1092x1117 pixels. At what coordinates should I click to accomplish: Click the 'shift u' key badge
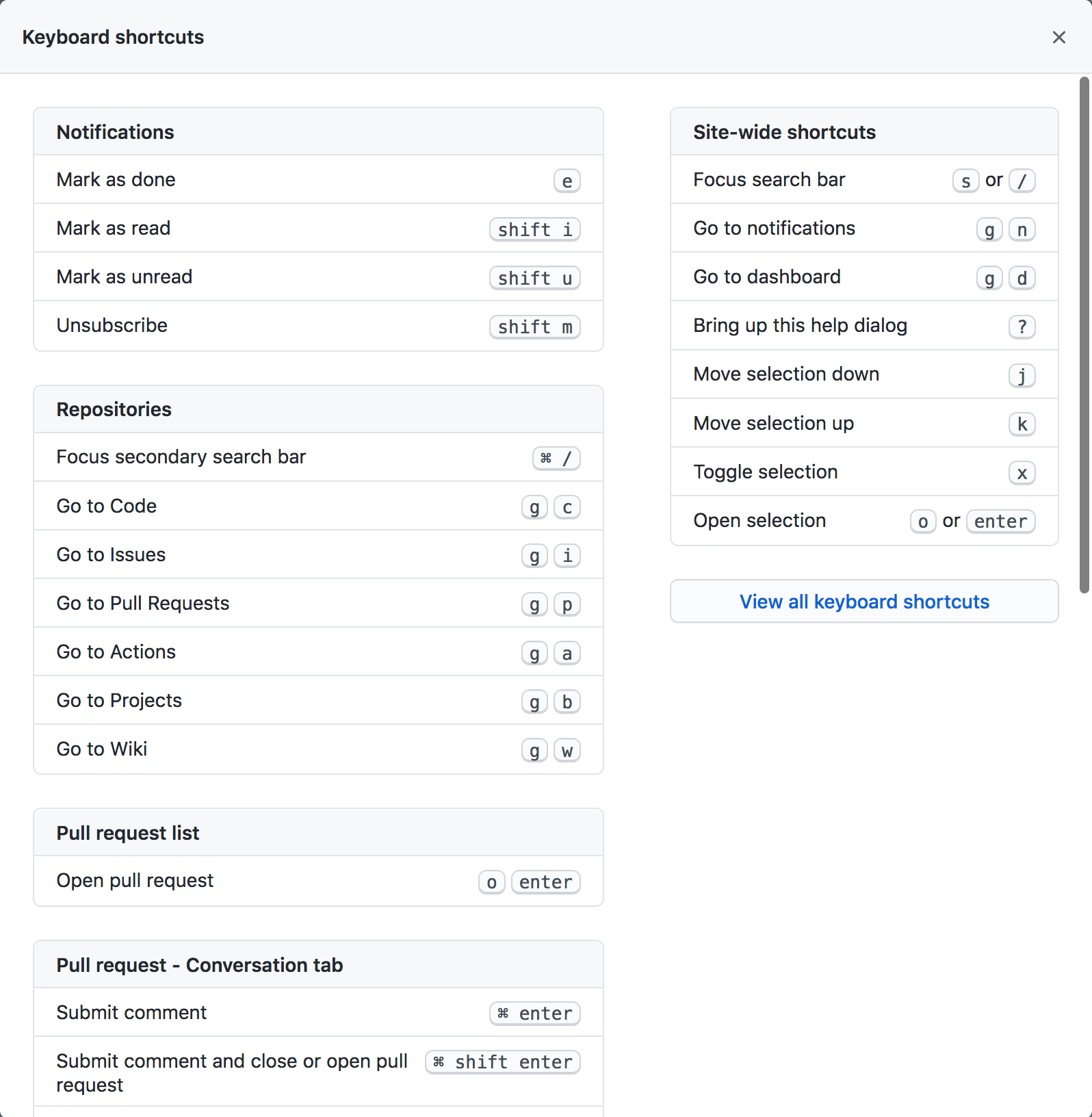(x=534, y=279)
